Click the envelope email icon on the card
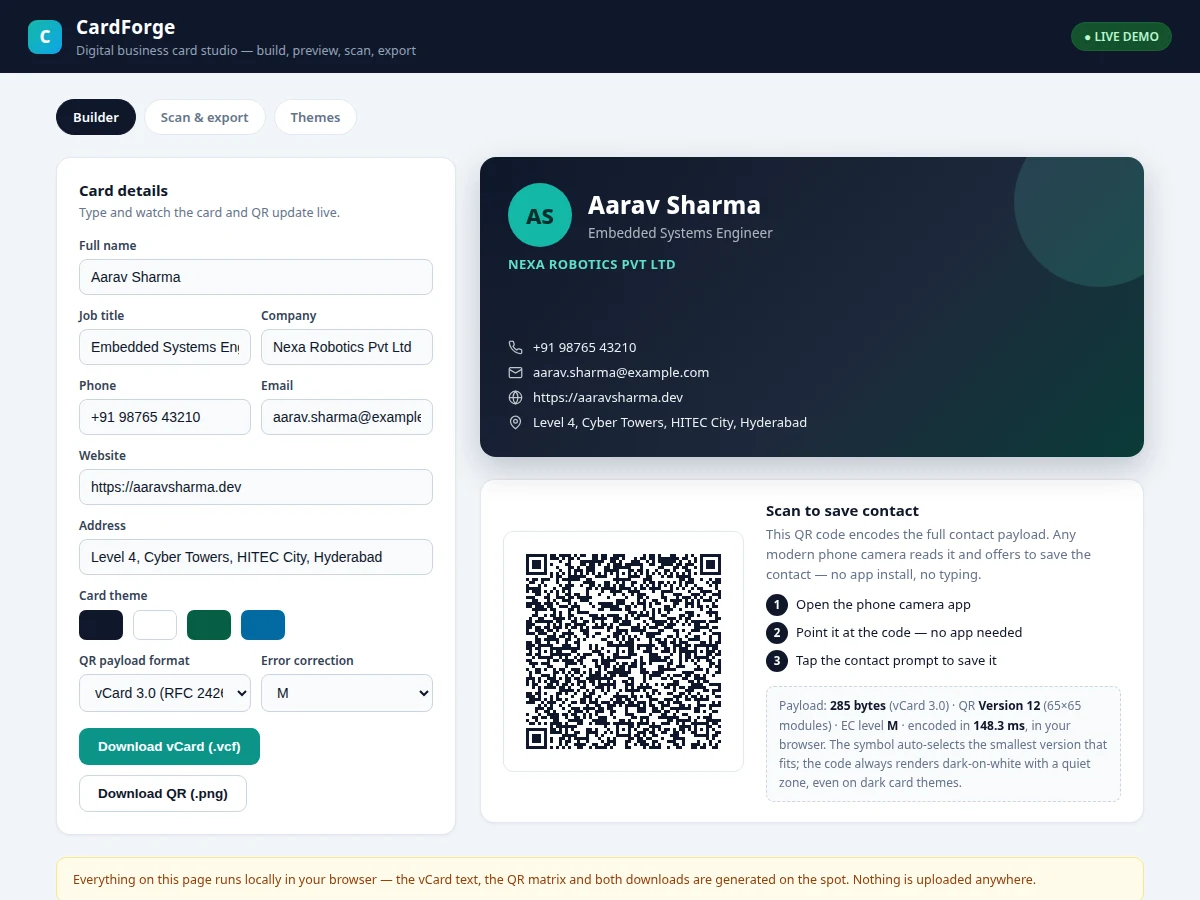The height and width of the screenshot is (900, 1200). pyautogui.click(x=516, y=372)
